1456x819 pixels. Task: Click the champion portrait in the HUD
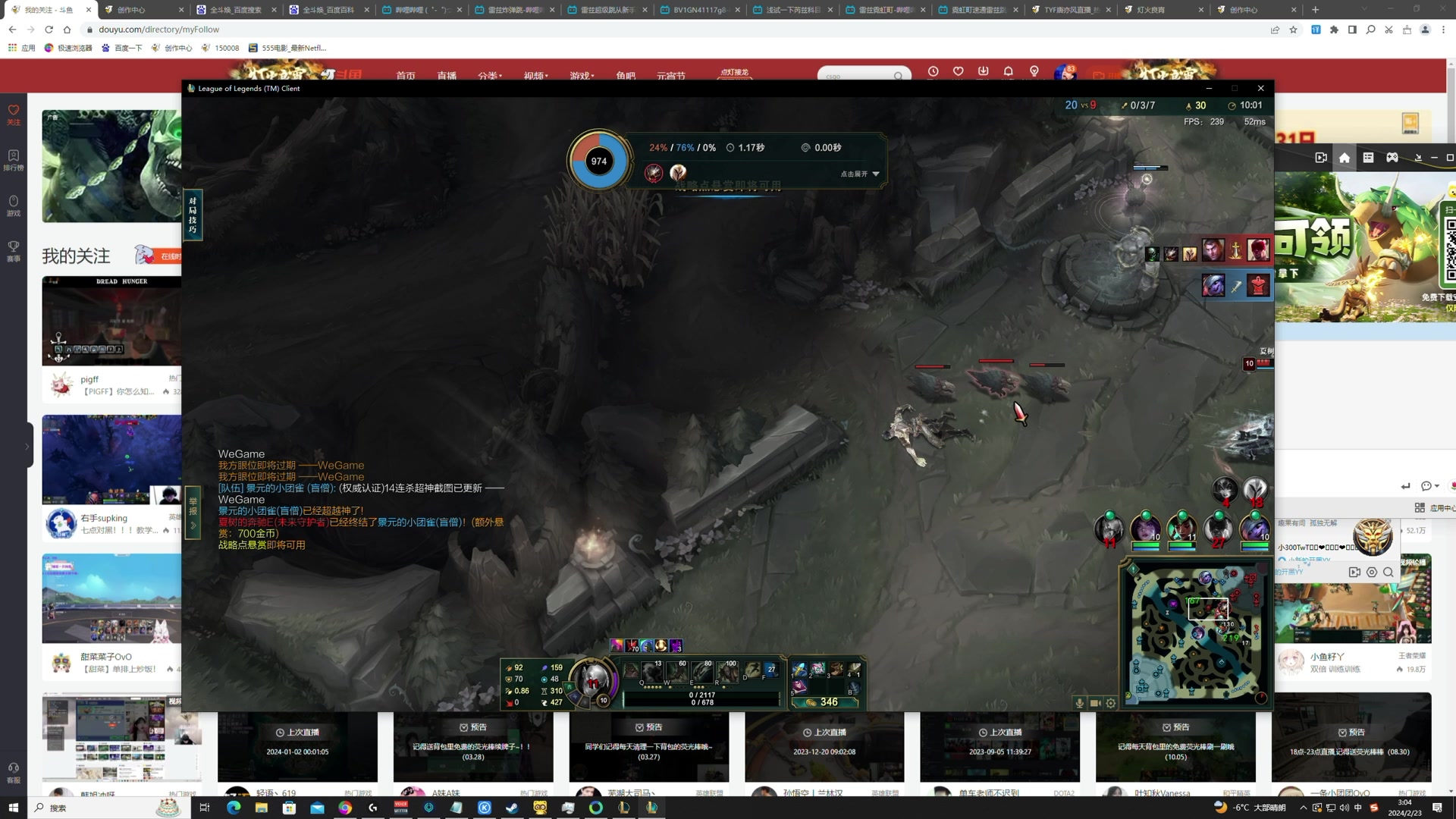[x=593, y=679]
